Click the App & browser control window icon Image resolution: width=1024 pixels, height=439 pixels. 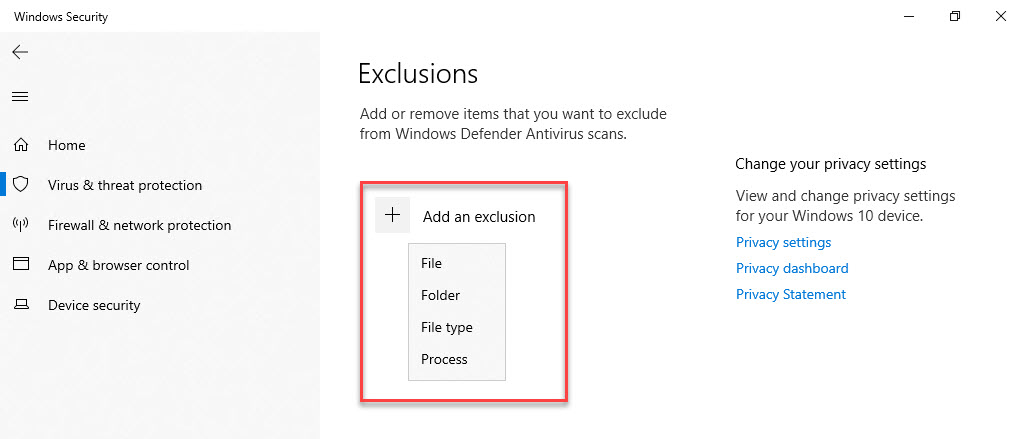tap(20, 265)
